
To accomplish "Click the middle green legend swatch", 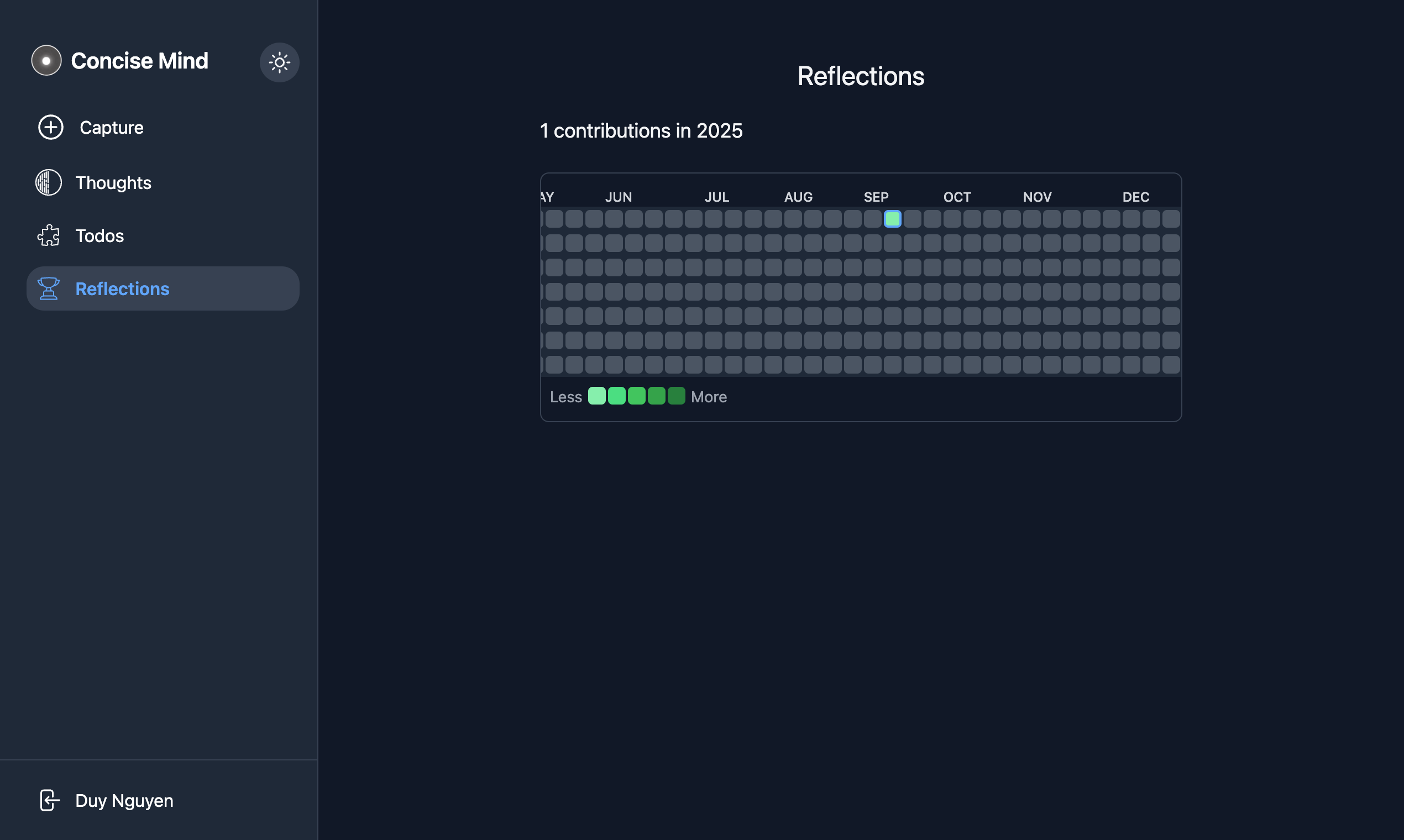I will 636,396.
